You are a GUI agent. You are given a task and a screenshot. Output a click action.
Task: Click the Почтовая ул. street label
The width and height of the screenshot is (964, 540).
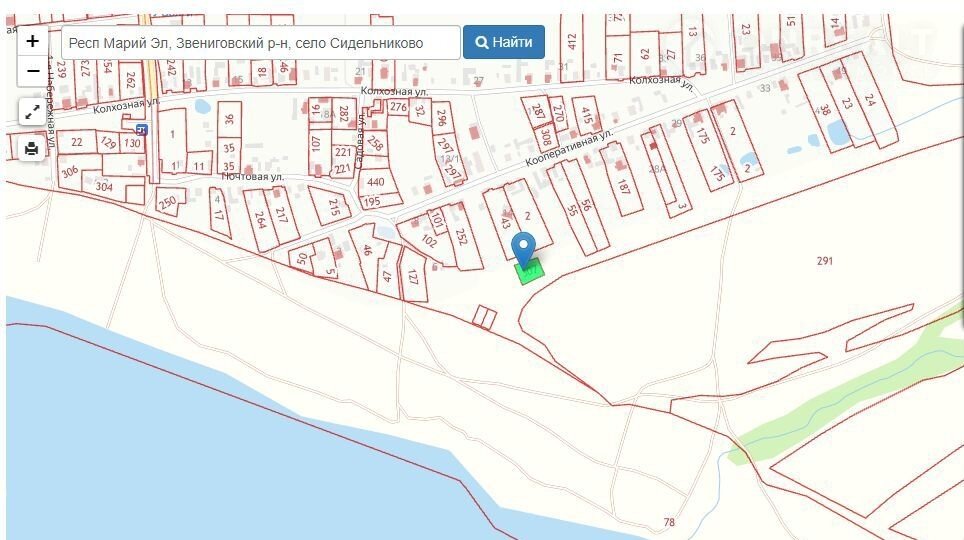point(253,177)
